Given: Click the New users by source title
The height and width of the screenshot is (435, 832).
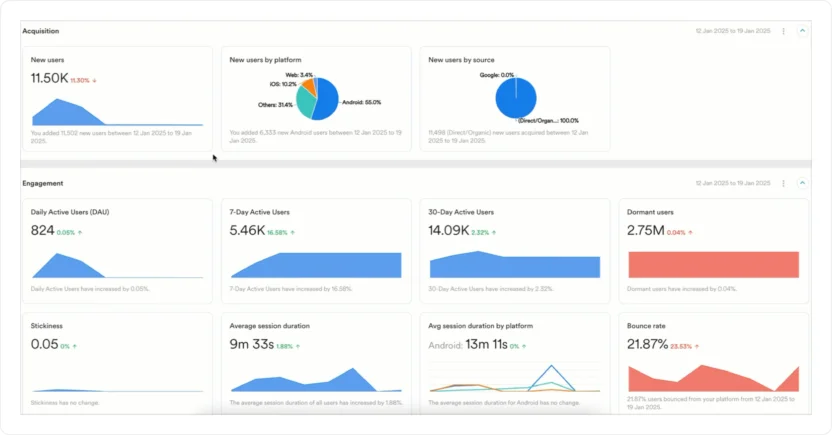Looking at the screenshot, I should coord(461,60).
